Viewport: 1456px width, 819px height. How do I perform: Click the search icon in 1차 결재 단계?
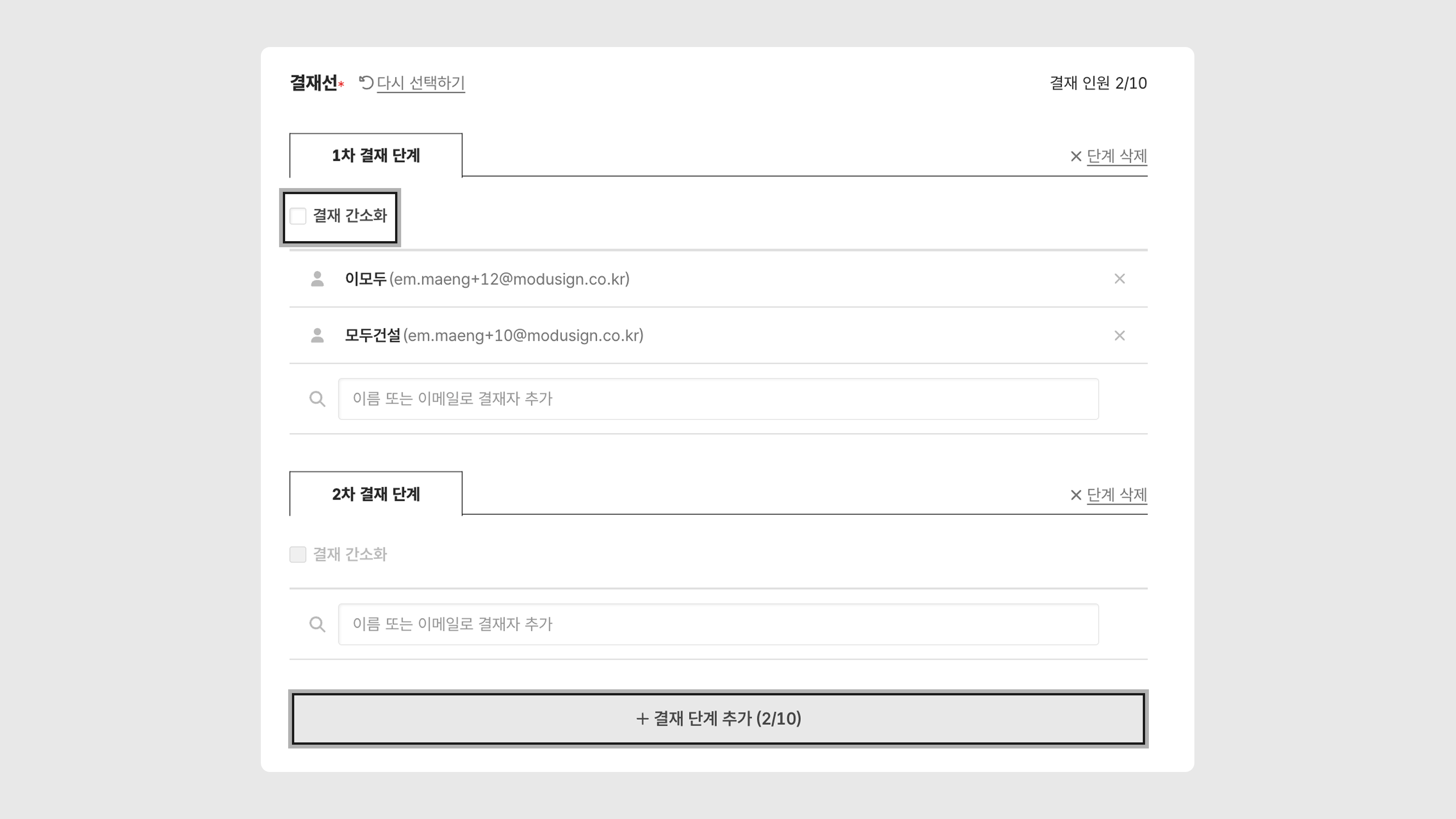pyautogui.click(x=317, y=399)
